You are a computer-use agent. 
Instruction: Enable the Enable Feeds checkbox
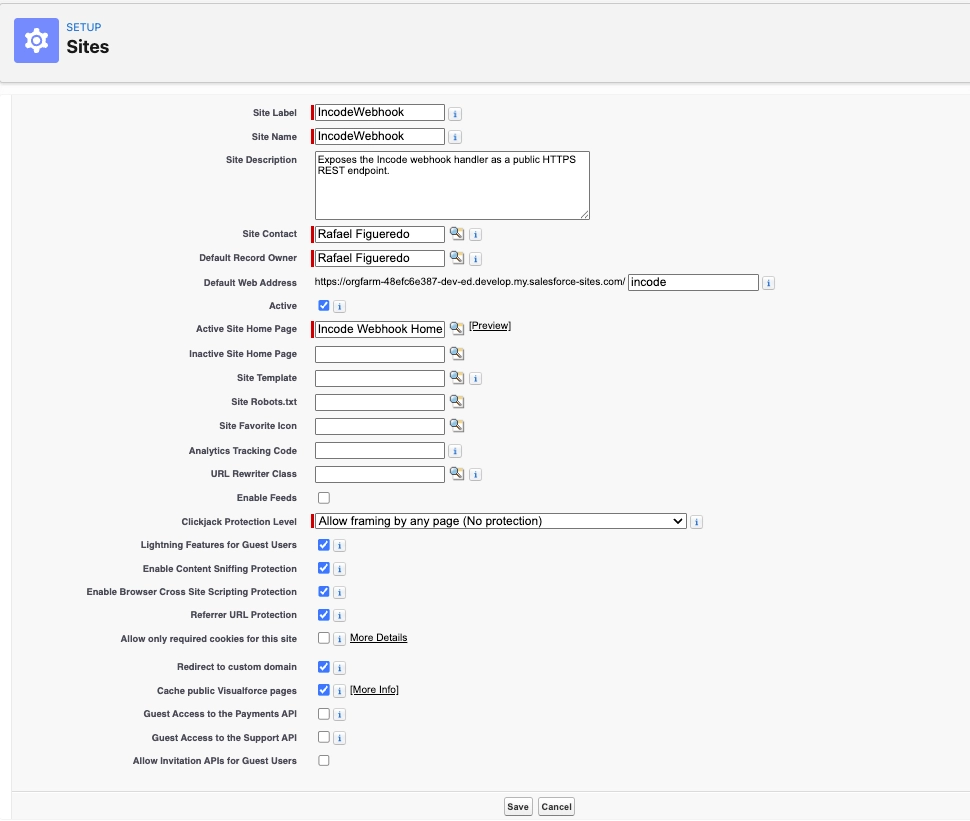324,498
